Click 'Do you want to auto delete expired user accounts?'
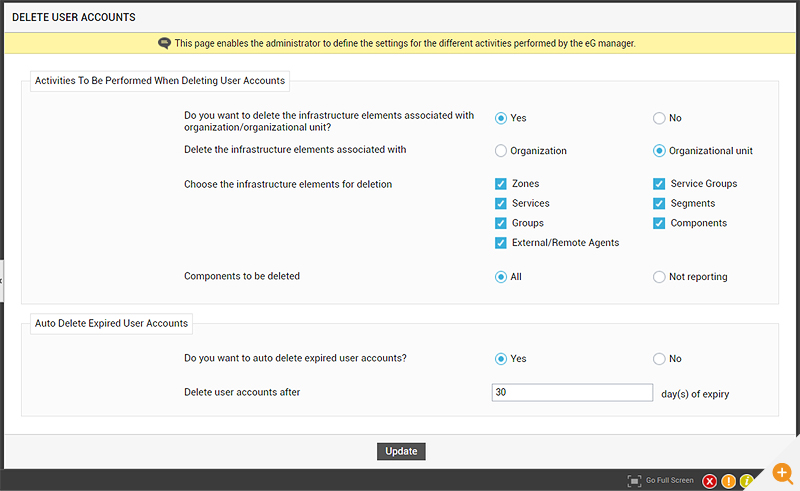 point(295,358)
